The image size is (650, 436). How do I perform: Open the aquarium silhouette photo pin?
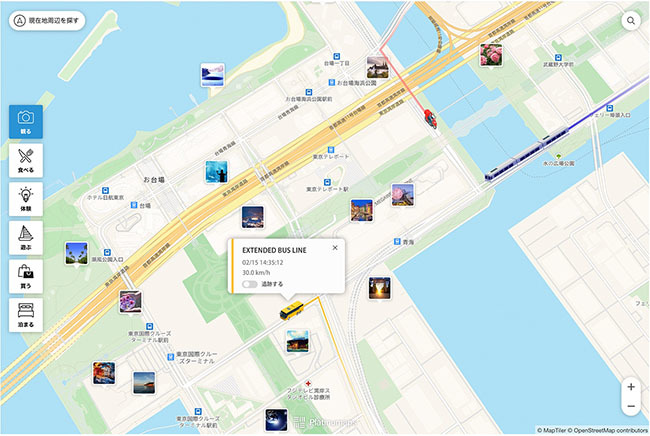216,172
